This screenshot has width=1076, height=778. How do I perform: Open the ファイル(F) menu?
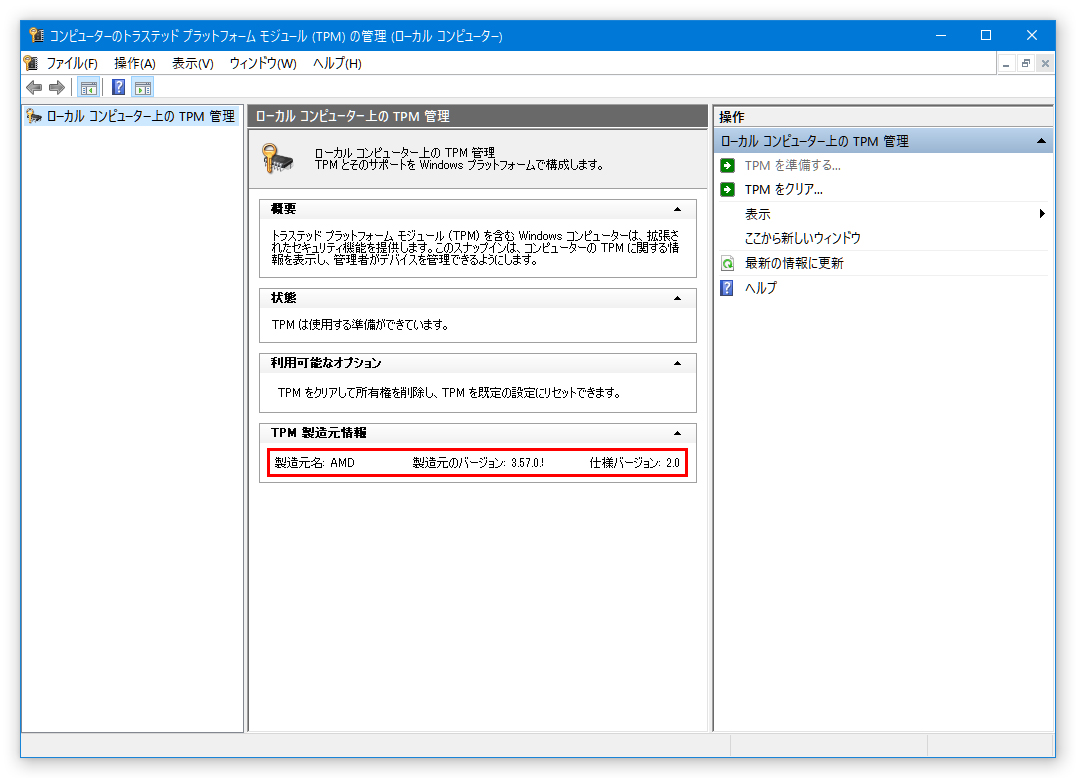click(x=71, y=63)
